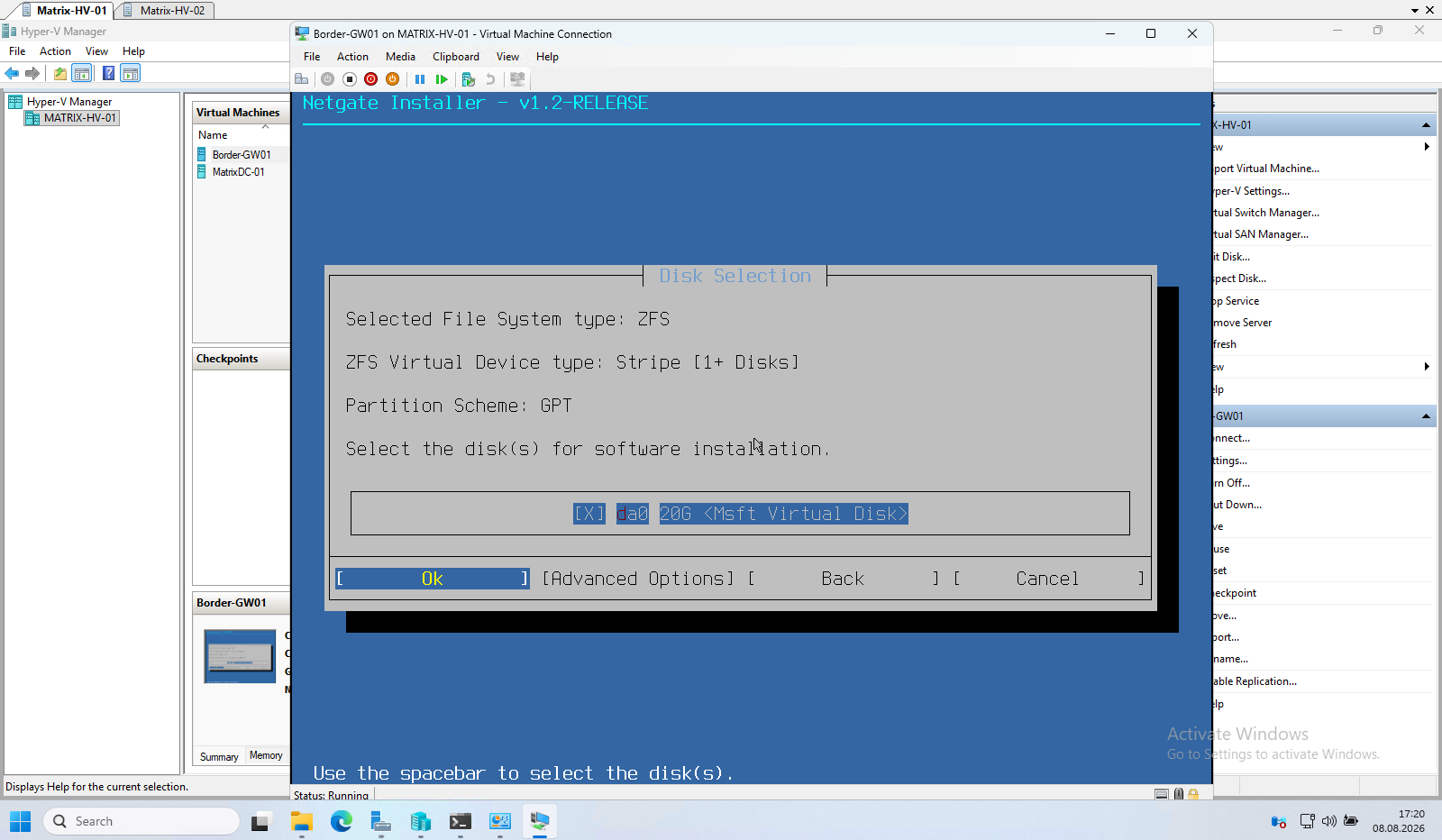Click Hyper-V Manager Forward arrow icon

[x=32, y=73]
